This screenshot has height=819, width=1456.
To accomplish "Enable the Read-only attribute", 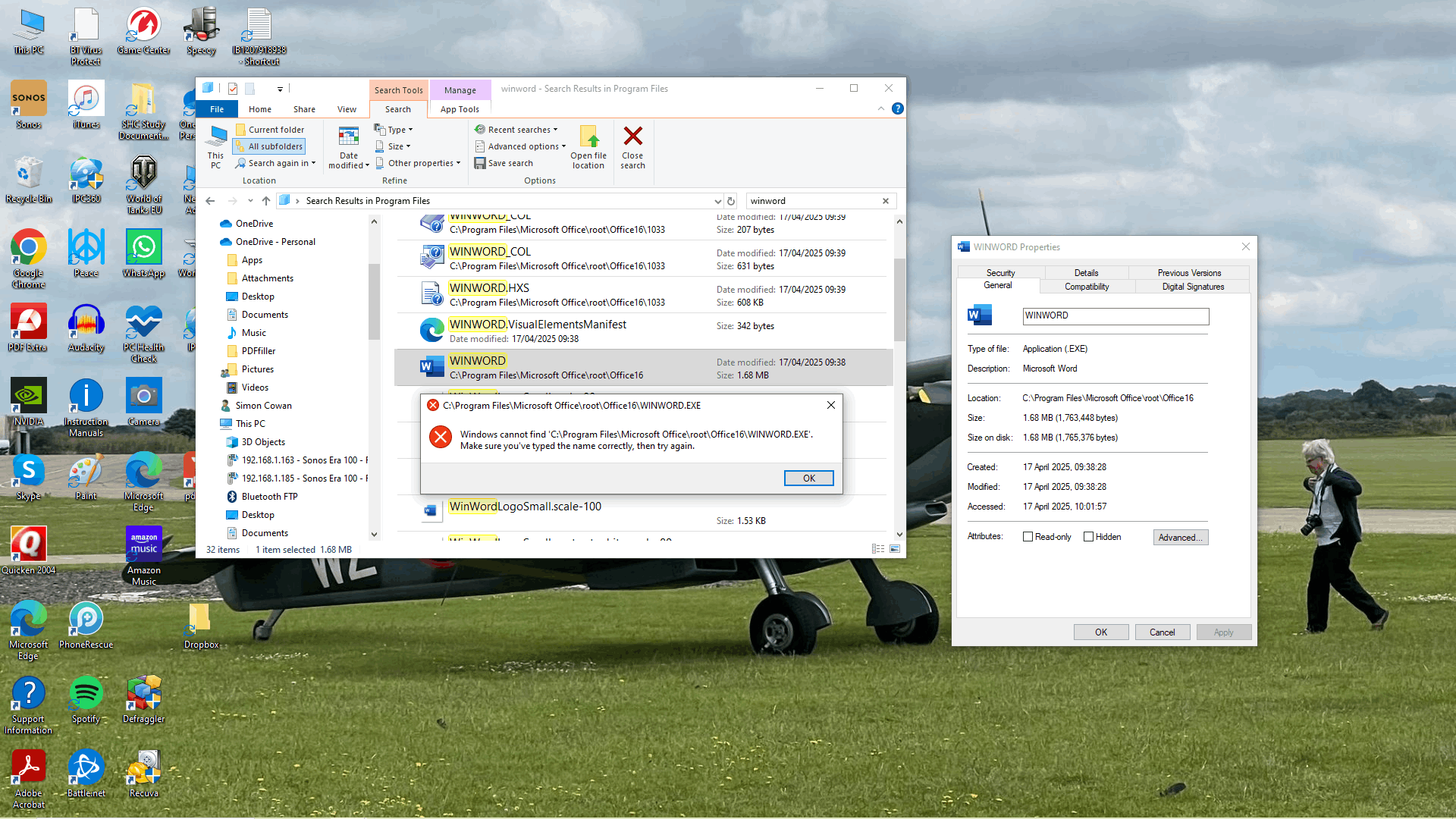I will 1028,536.
